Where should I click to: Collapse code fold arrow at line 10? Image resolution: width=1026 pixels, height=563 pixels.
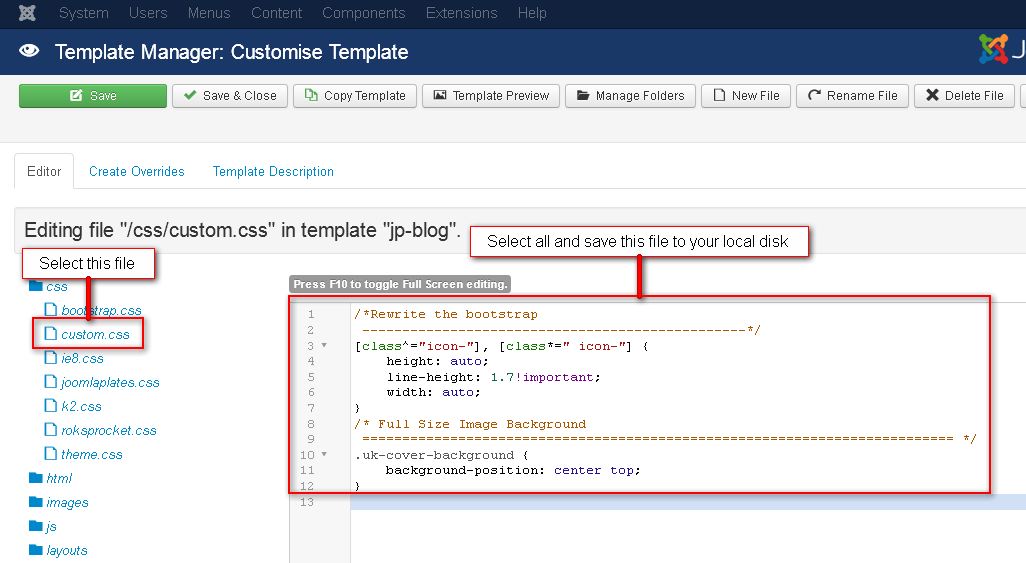click(x=324, y=454)
